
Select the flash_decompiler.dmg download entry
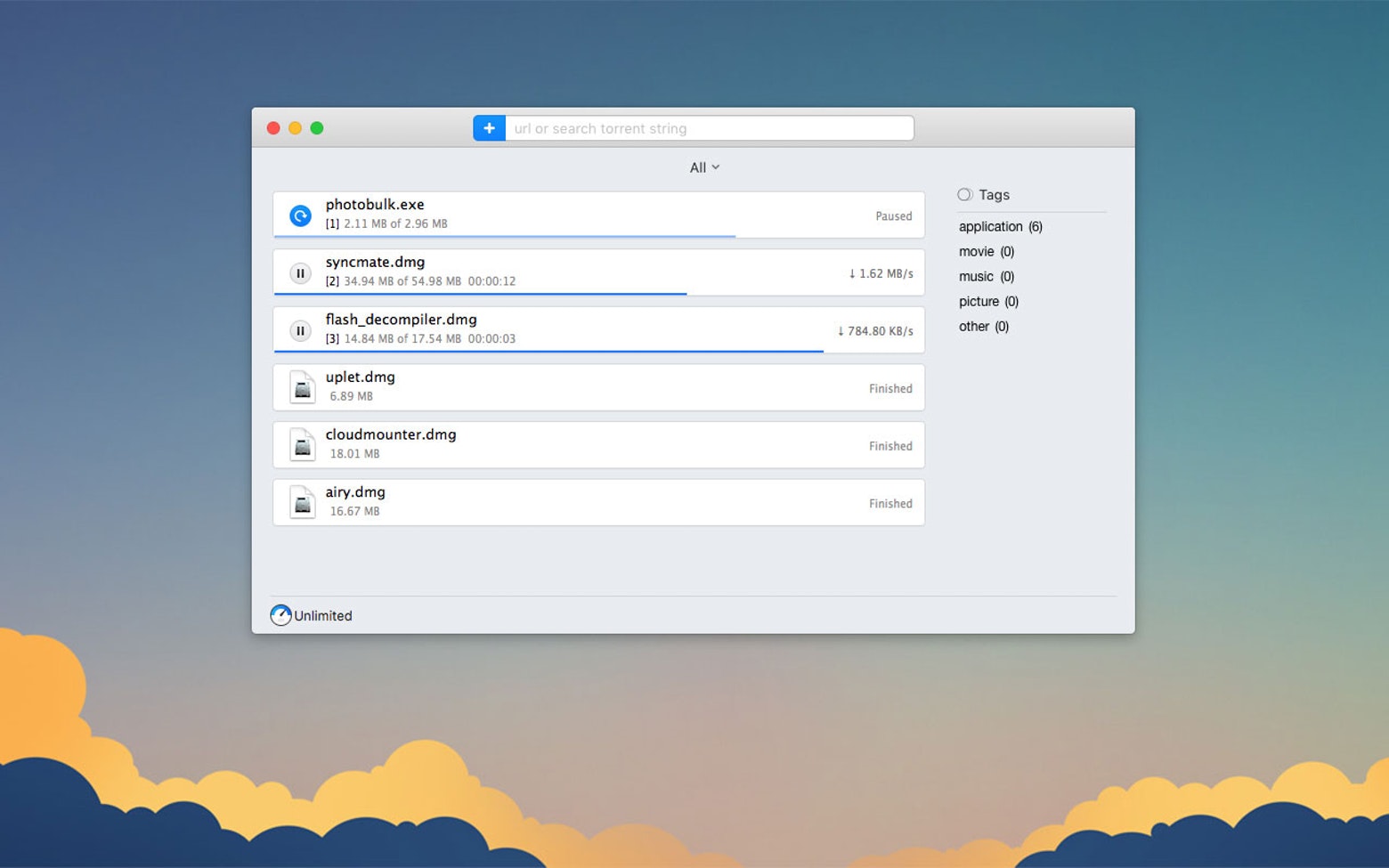click(598, 329)
